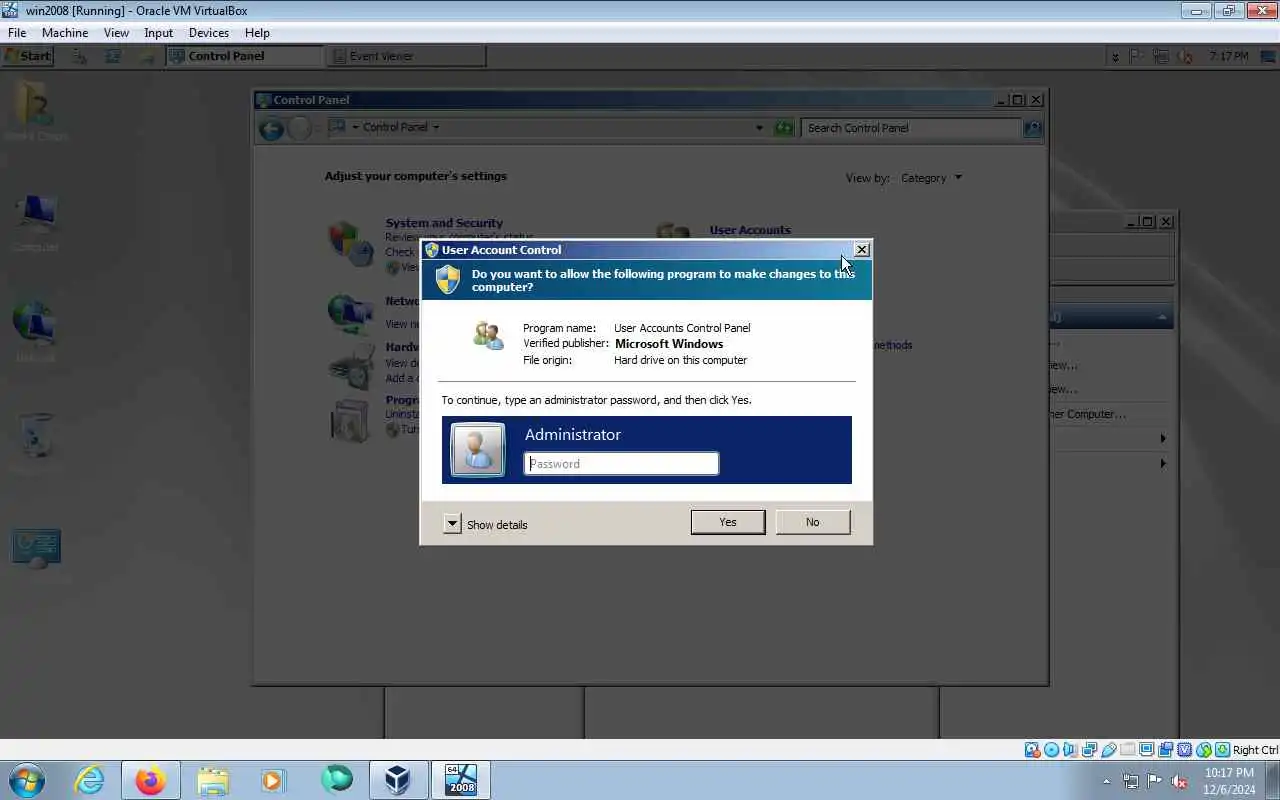Screen dimensions: 1280x800
Task: Open the address bar history dropdown
Action: tap(759, 128)
